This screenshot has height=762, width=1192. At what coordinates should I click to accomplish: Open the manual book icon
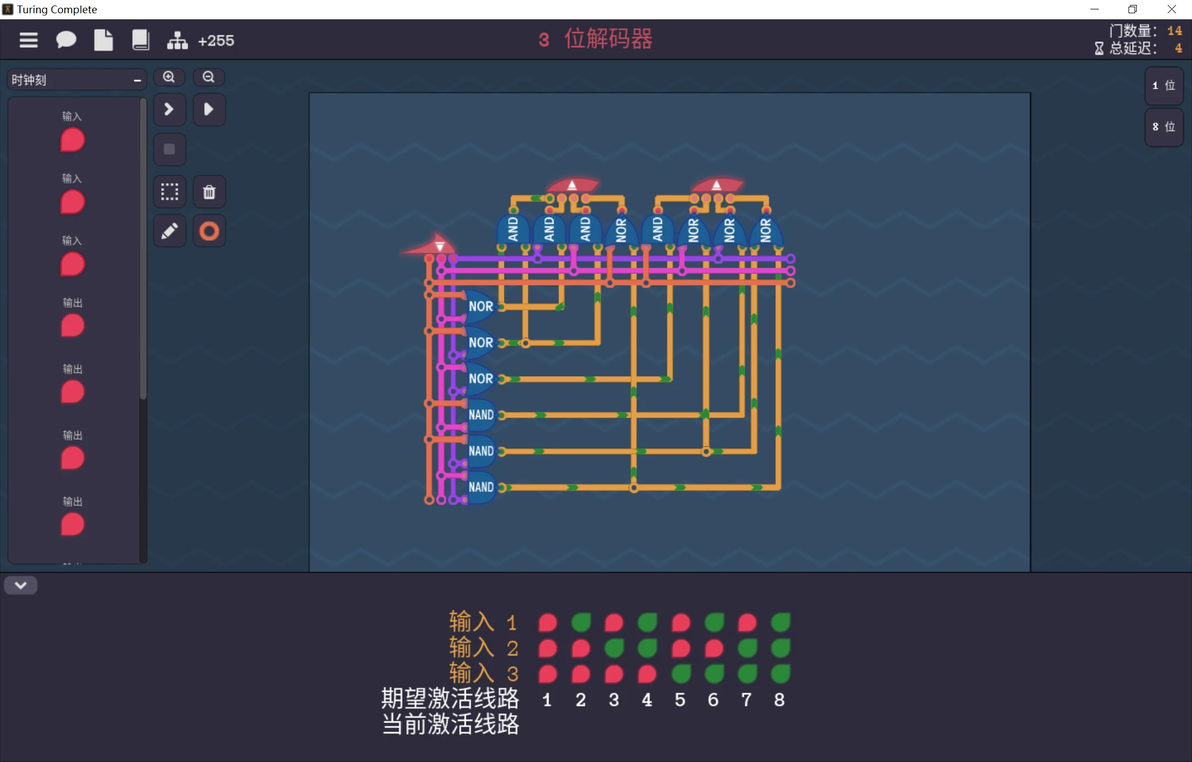[141, 40]
